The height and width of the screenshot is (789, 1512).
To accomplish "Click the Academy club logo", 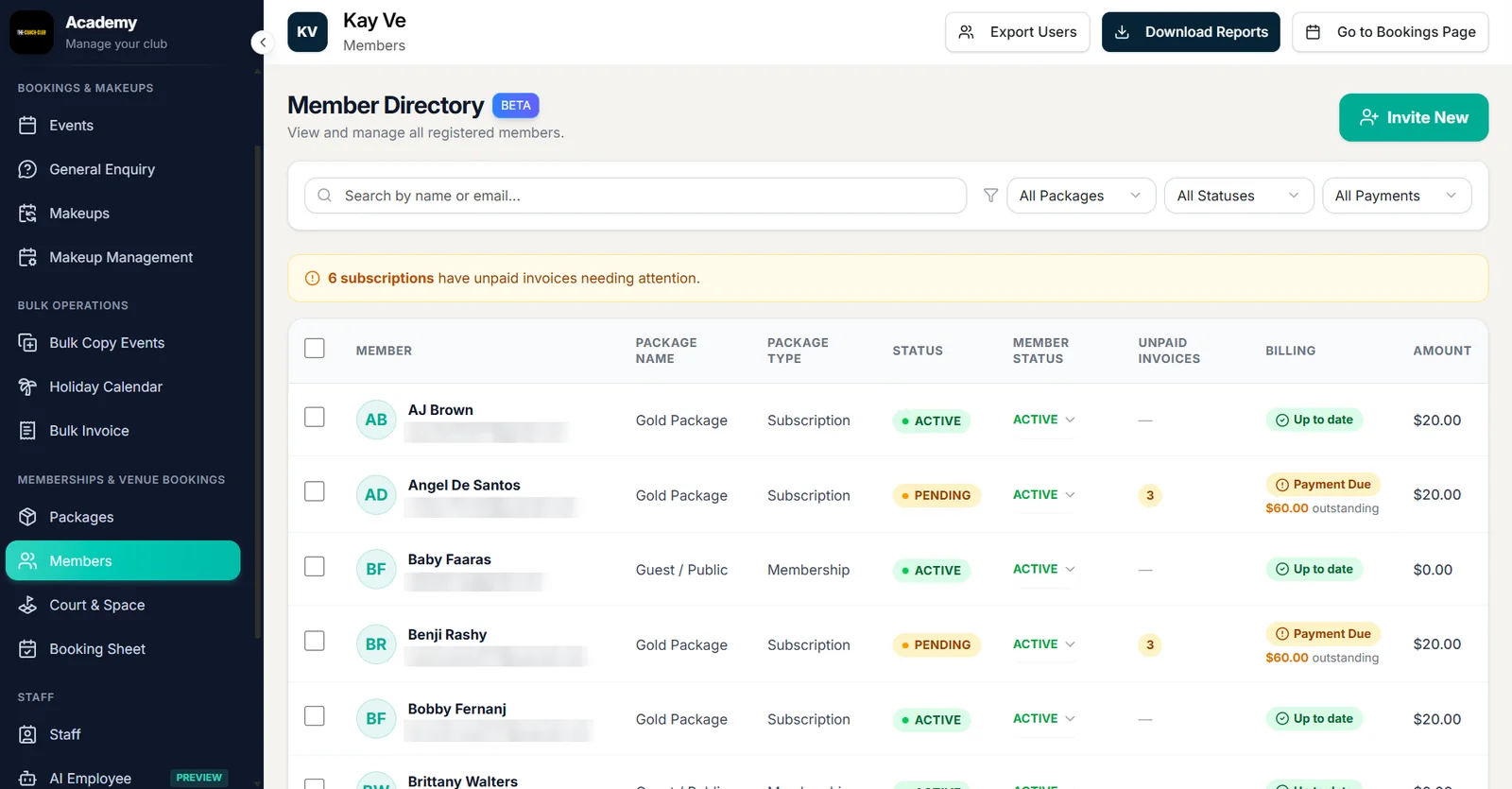I will click(x=32, y=32).
